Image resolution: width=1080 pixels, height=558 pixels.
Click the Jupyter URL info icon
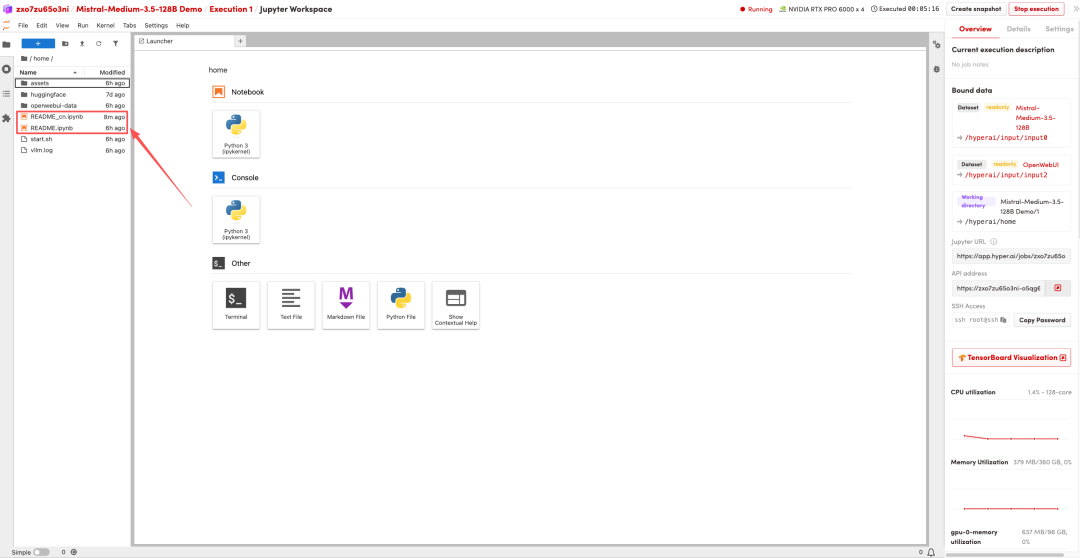pos(994,242)
